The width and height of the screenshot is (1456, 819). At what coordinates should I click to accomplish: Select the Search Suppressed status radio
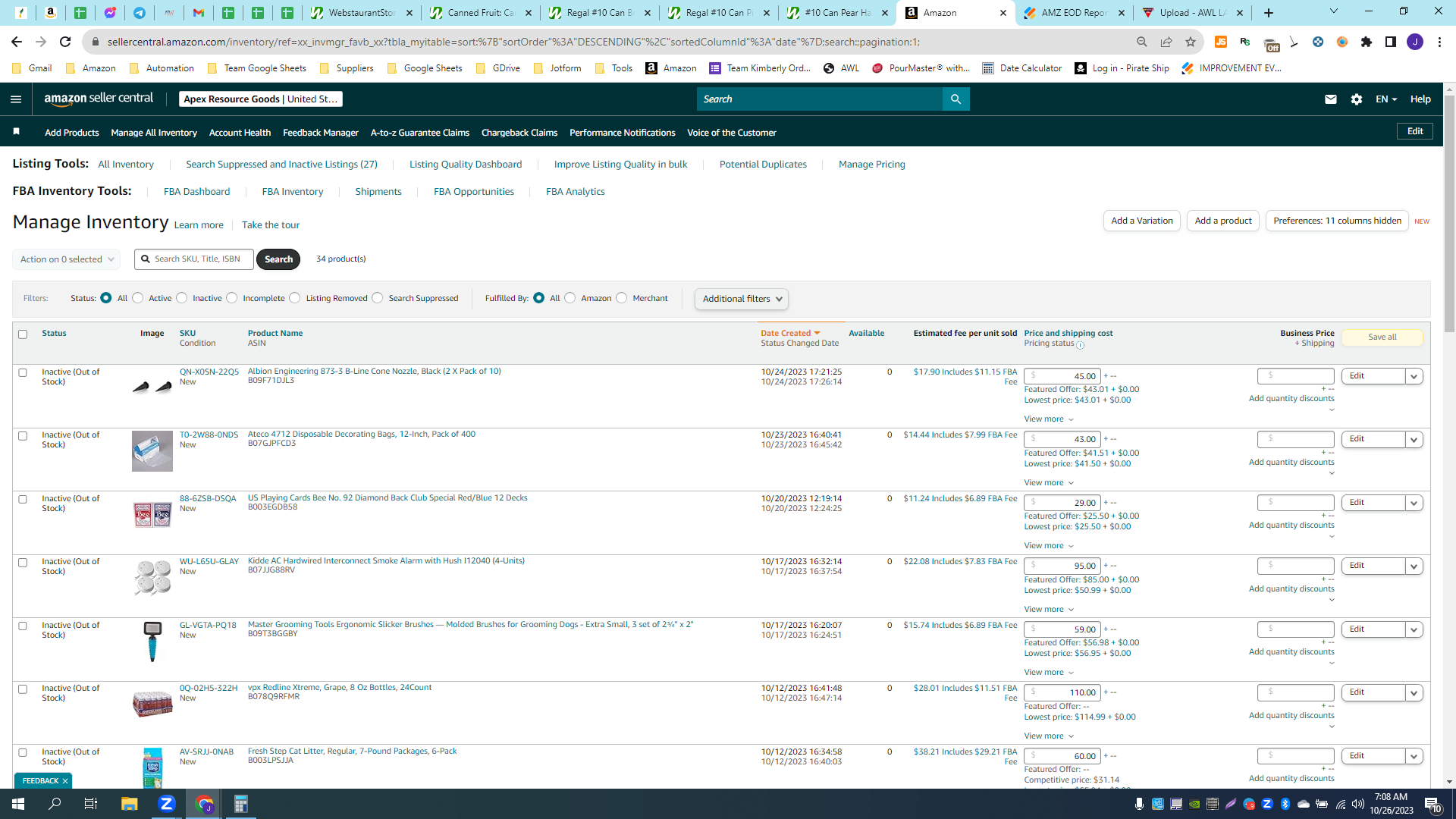click(x=378, y=298)
